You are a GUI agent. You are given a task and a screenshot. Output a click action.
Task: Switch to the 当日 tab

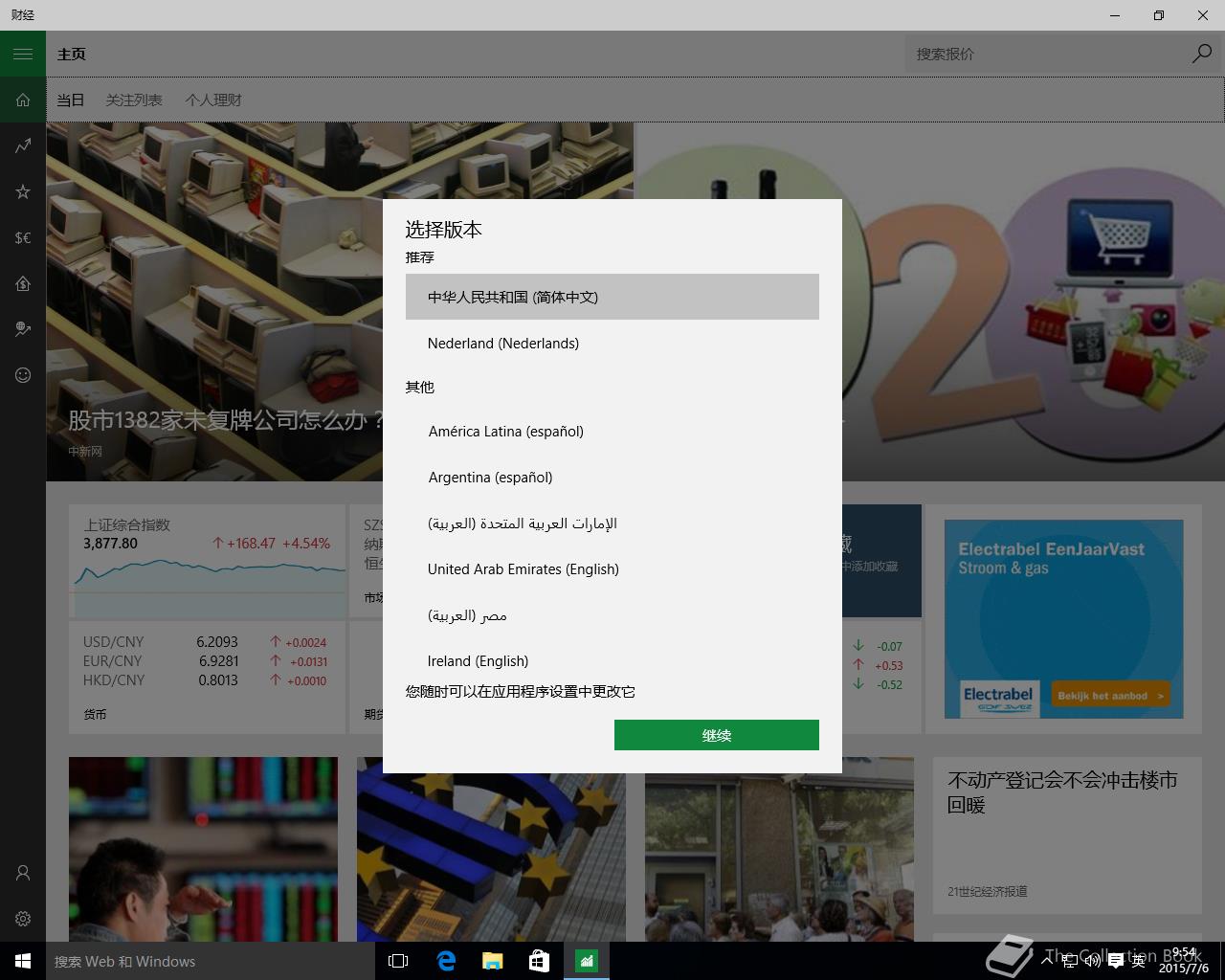(x=71, y=100)
